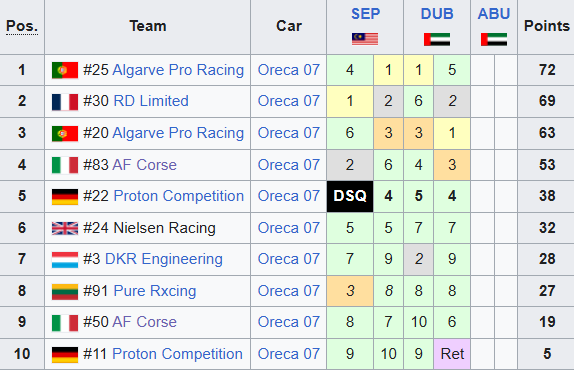Open Oreca 07 link in Pure Rxcing row
This screenshot has width=574, height=377.
[289, 291]
